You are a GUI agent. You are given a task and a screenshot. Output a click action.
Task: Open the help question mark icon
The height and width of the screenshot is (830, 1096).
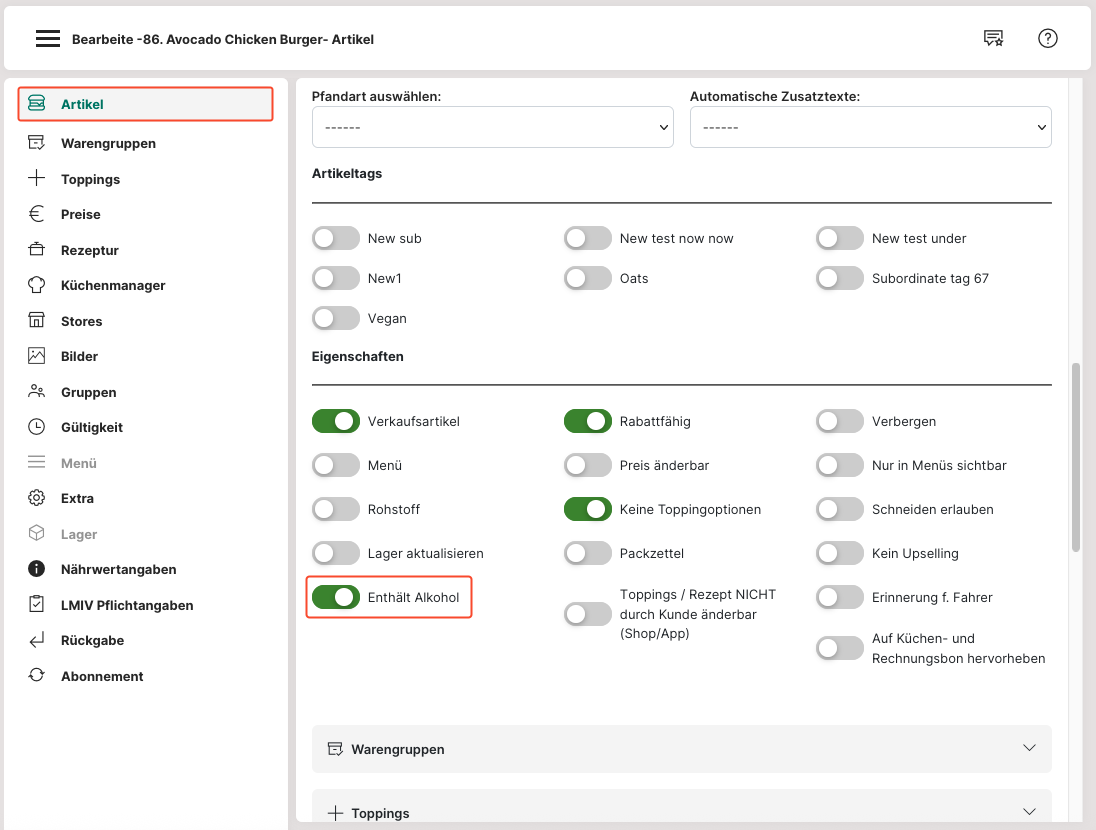[x=1047, y=39]
